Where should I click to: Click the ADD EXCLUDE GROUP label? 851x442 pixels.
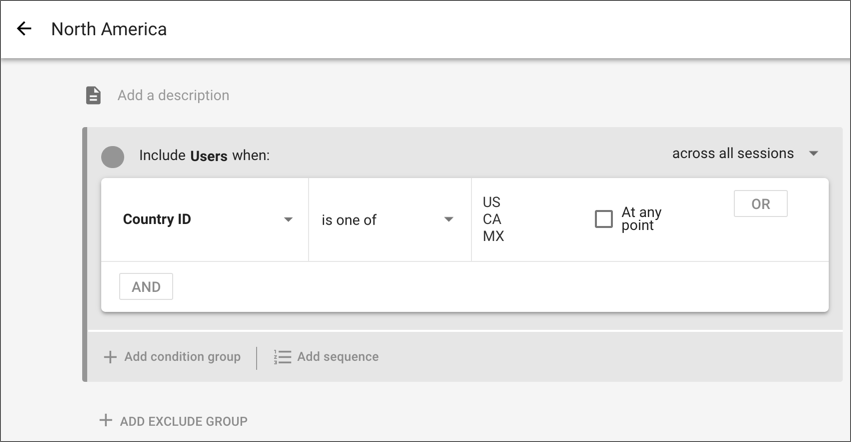point(183,421)
